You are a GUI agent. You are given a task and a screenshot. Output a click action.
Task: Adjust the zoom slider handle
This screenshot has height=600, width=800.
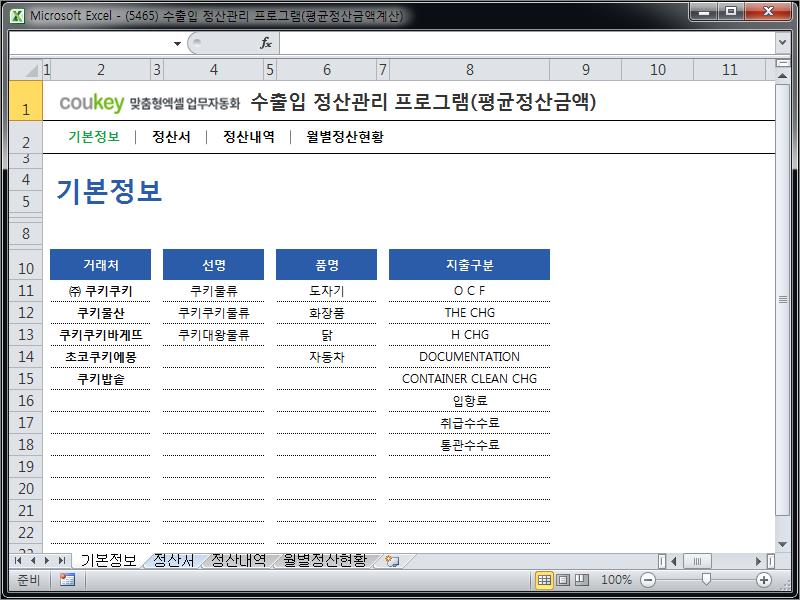pos(706,579)
